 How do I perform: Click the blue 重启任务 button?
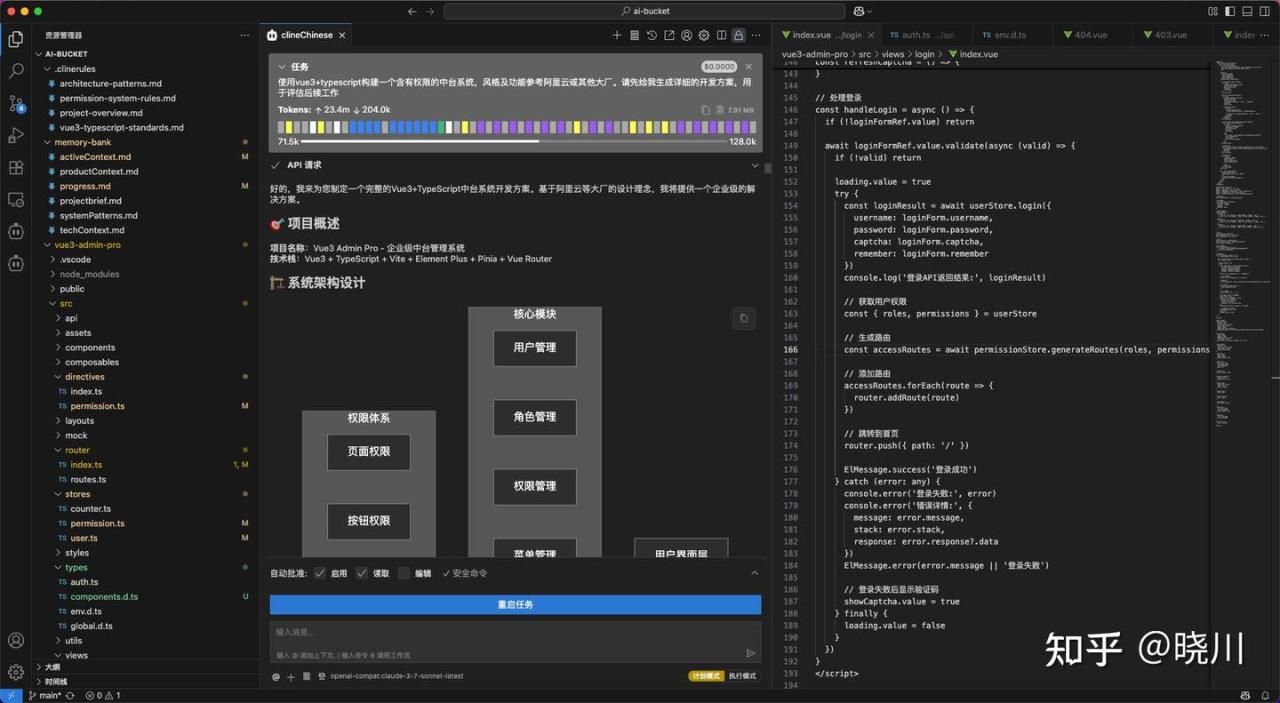tap(515, 605)
